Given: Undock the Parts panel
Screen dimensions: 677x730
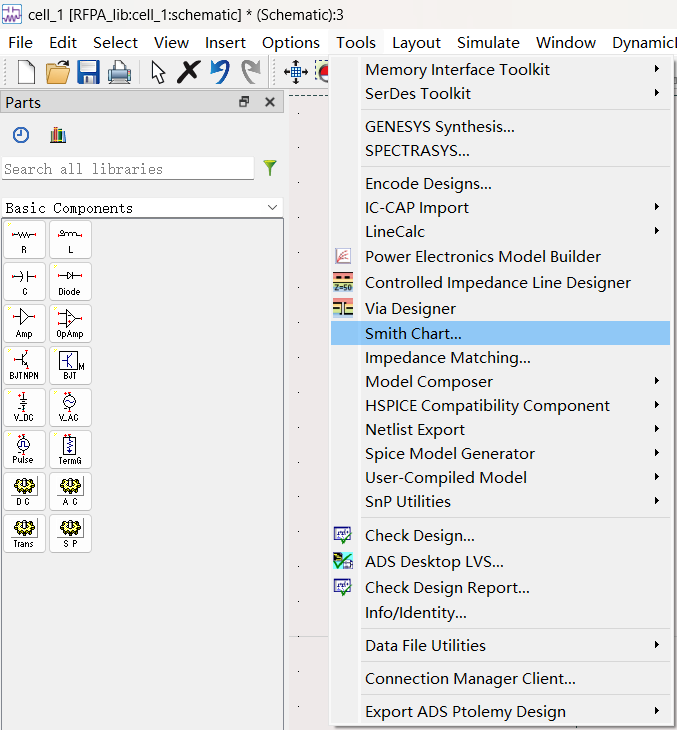Looking at the screenshot, I should tap(244, 102).
